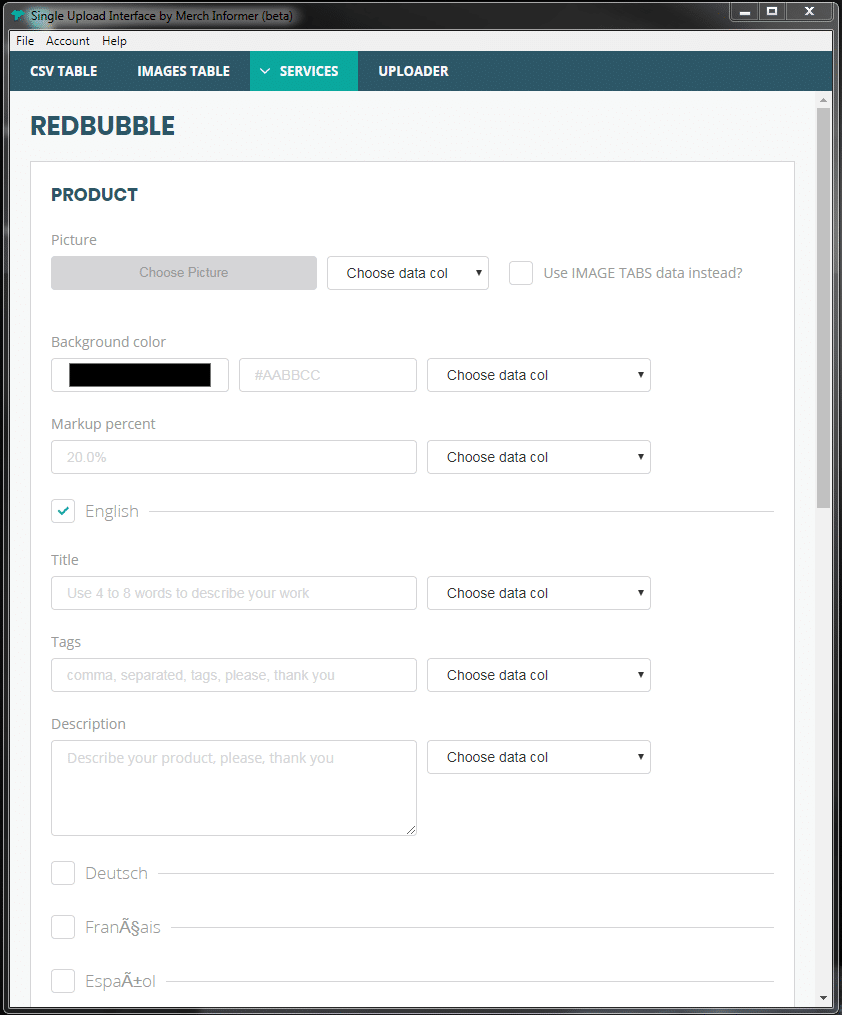
Task: Click the REDBUBBLE heading text
Action: [102, 126]
